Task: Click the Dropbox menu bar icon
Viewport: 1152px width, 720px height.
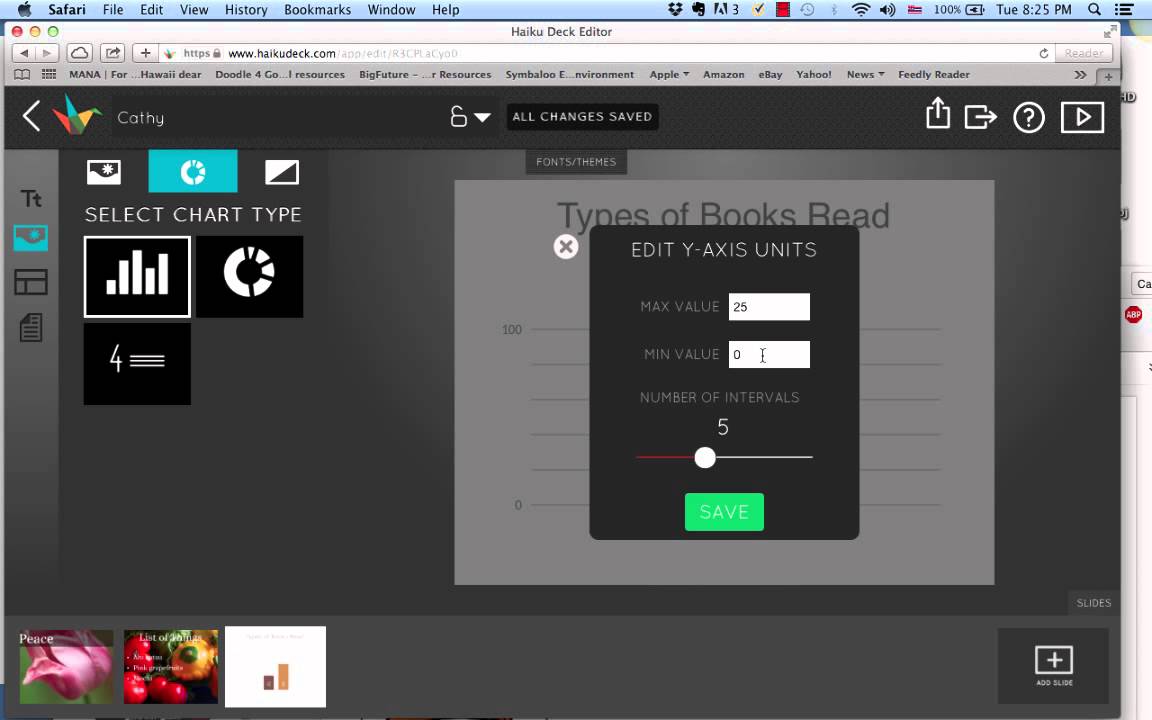Action: [x=675, y=10]
